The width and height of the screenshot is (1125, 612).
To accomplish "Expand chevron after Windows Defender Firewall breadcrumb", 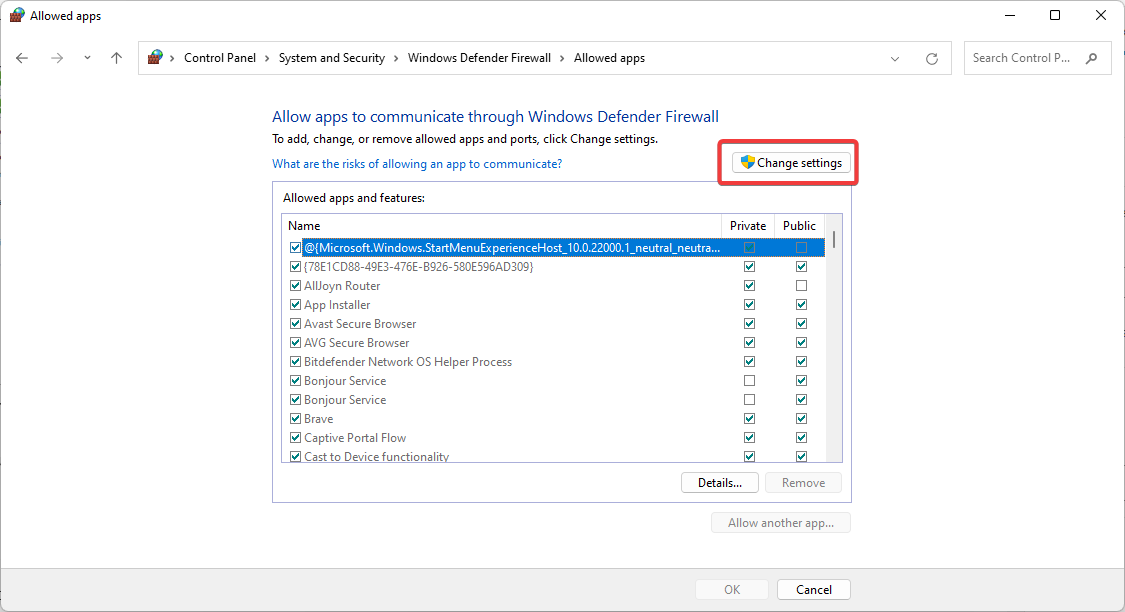I will 562,58.
